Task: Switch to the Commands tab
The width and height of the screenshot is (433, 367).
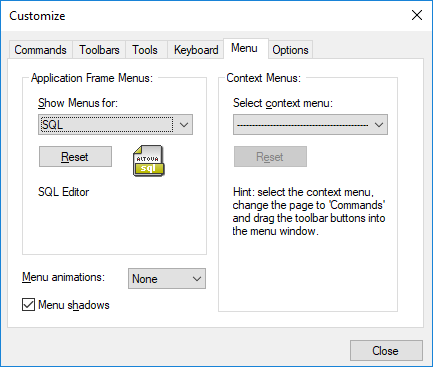Action: tap(40, 50)
